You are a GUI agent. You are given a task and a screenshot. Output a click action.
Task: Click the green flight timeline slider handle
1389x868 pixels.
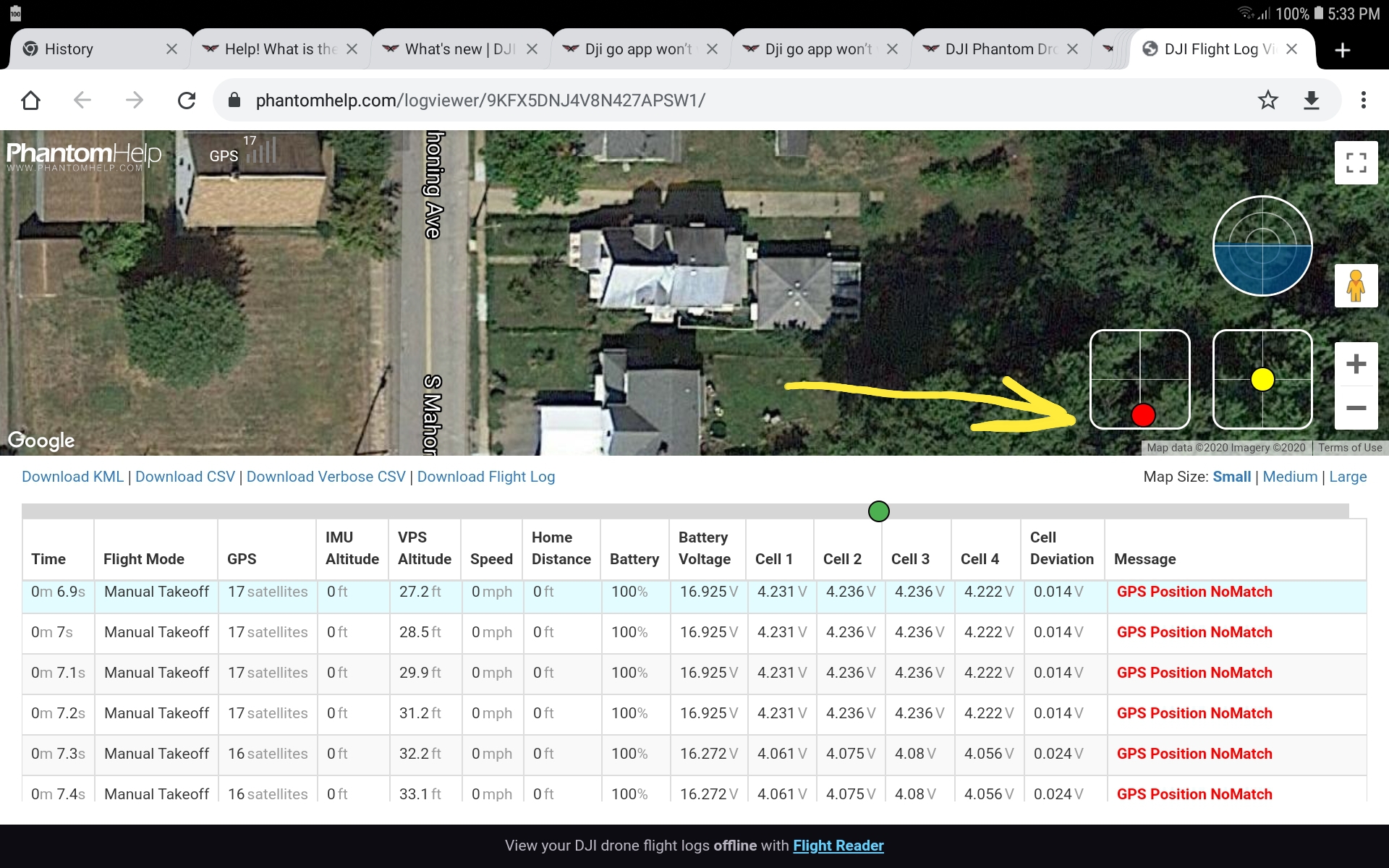[878, 511]
